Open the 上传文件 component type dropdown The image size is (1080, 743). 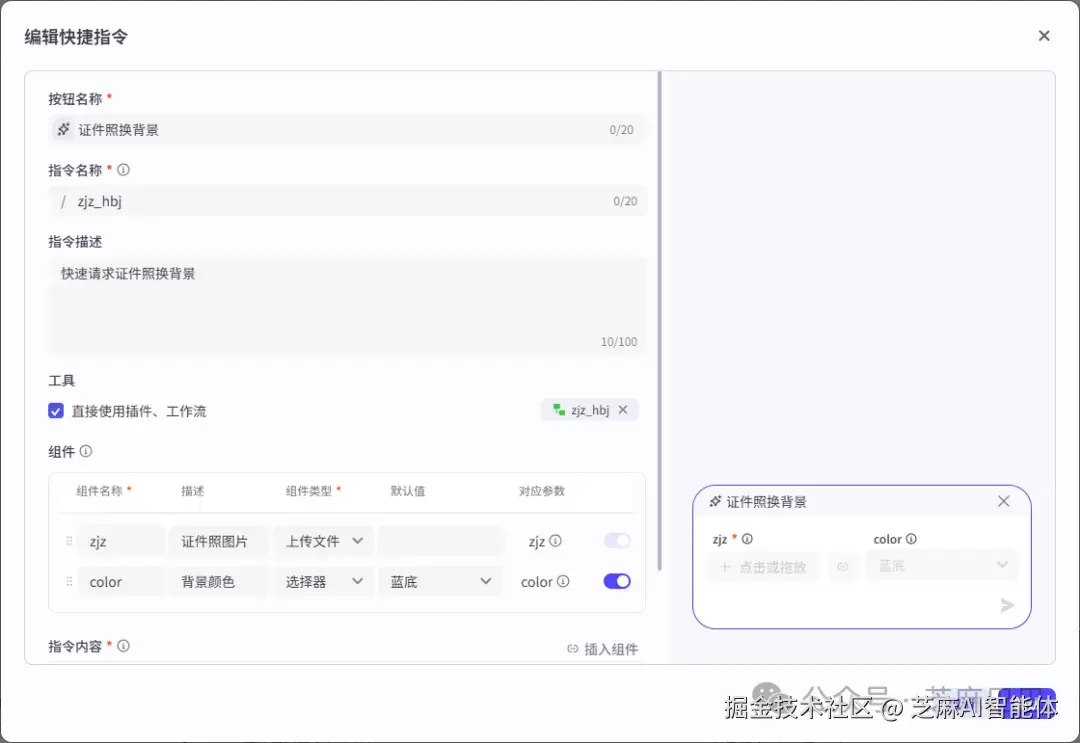[x=324, y=541]
